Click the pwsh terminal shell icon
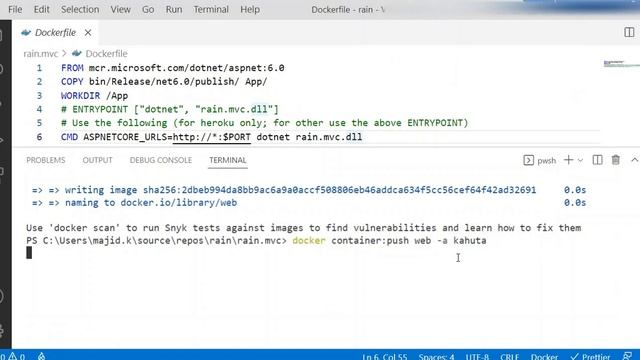The width and height of the screenshot is (640, 360). (x=528, y=160)
